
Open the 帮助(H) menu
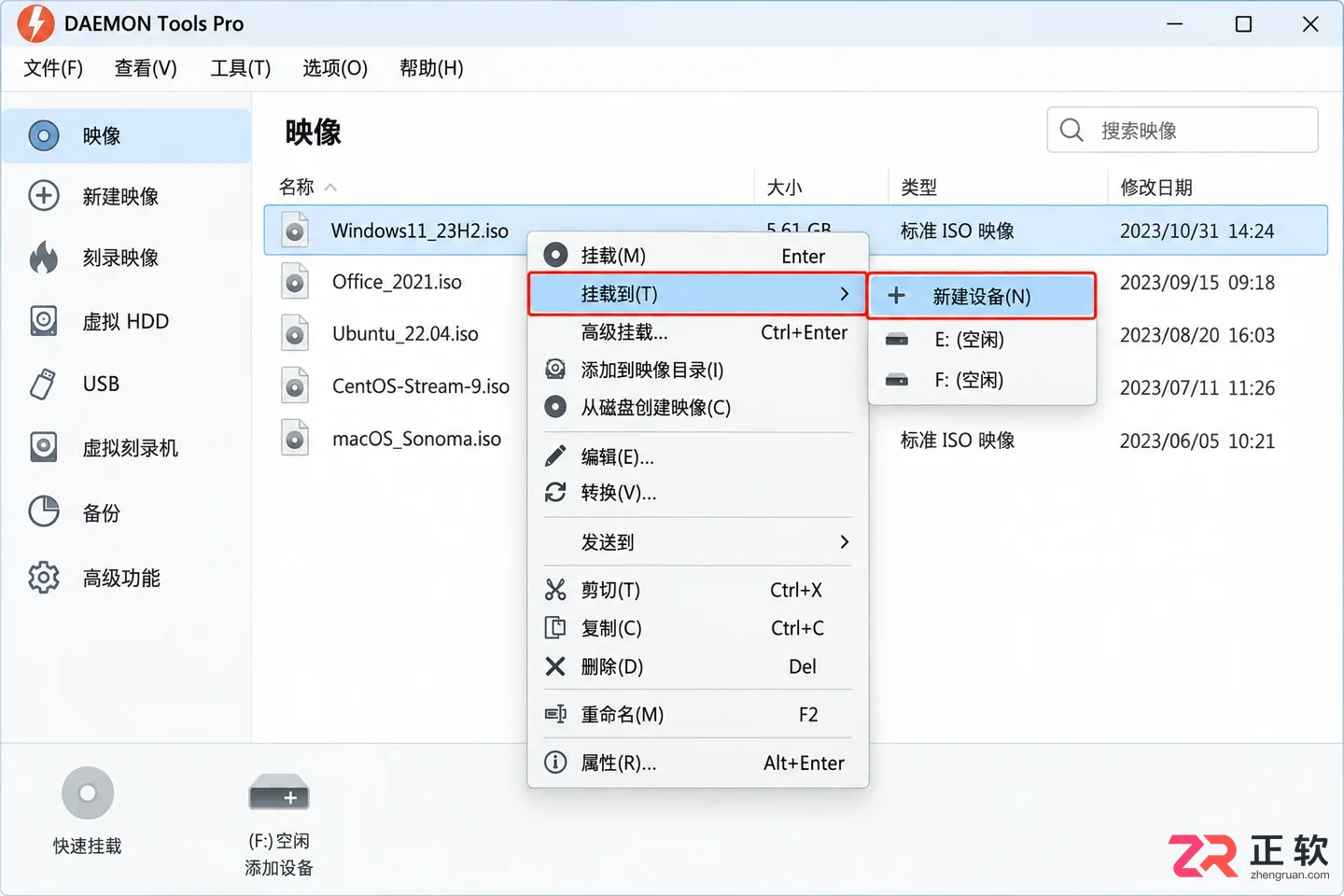pos(431,68)
